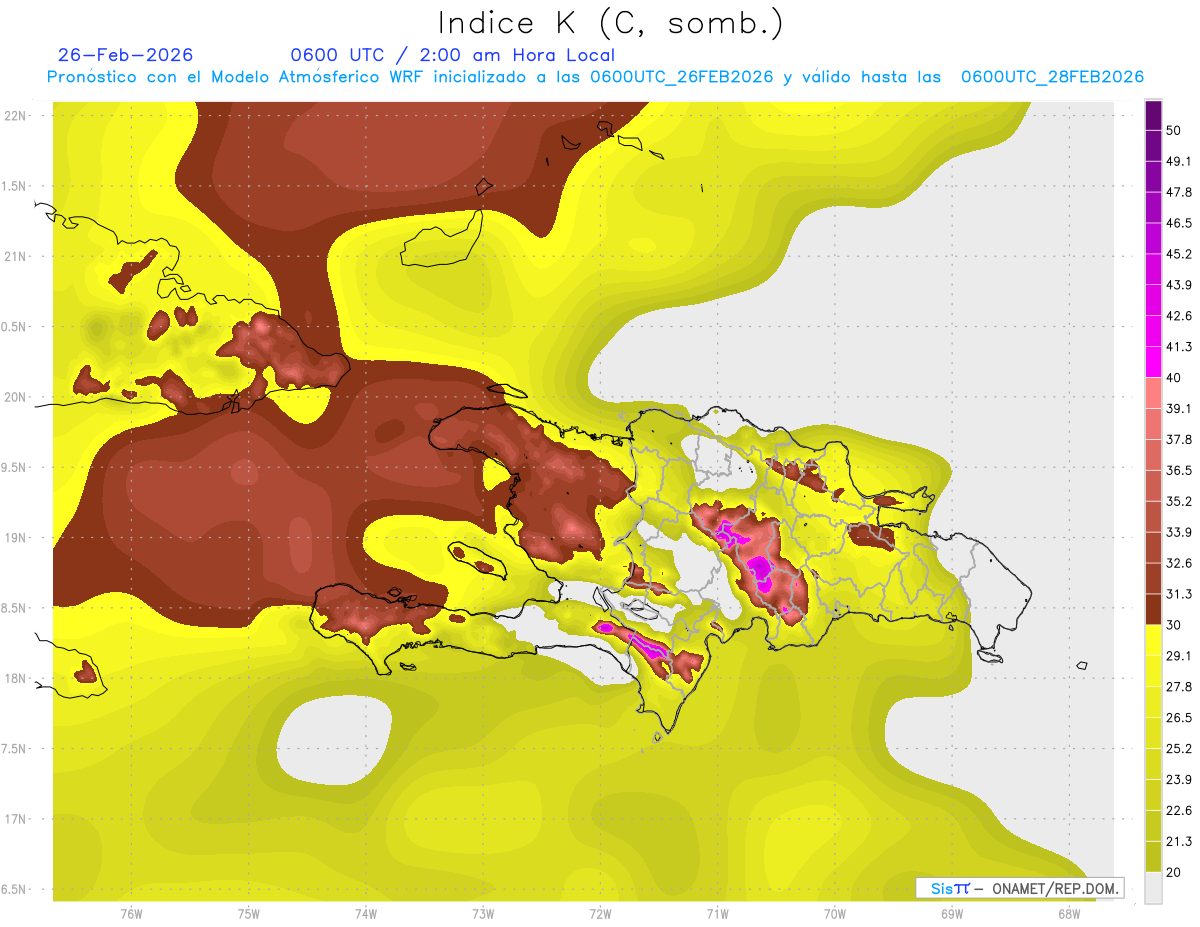Click colorbar value '32.6'
Screen dimensions: 1200x927
click(1179, 563)
